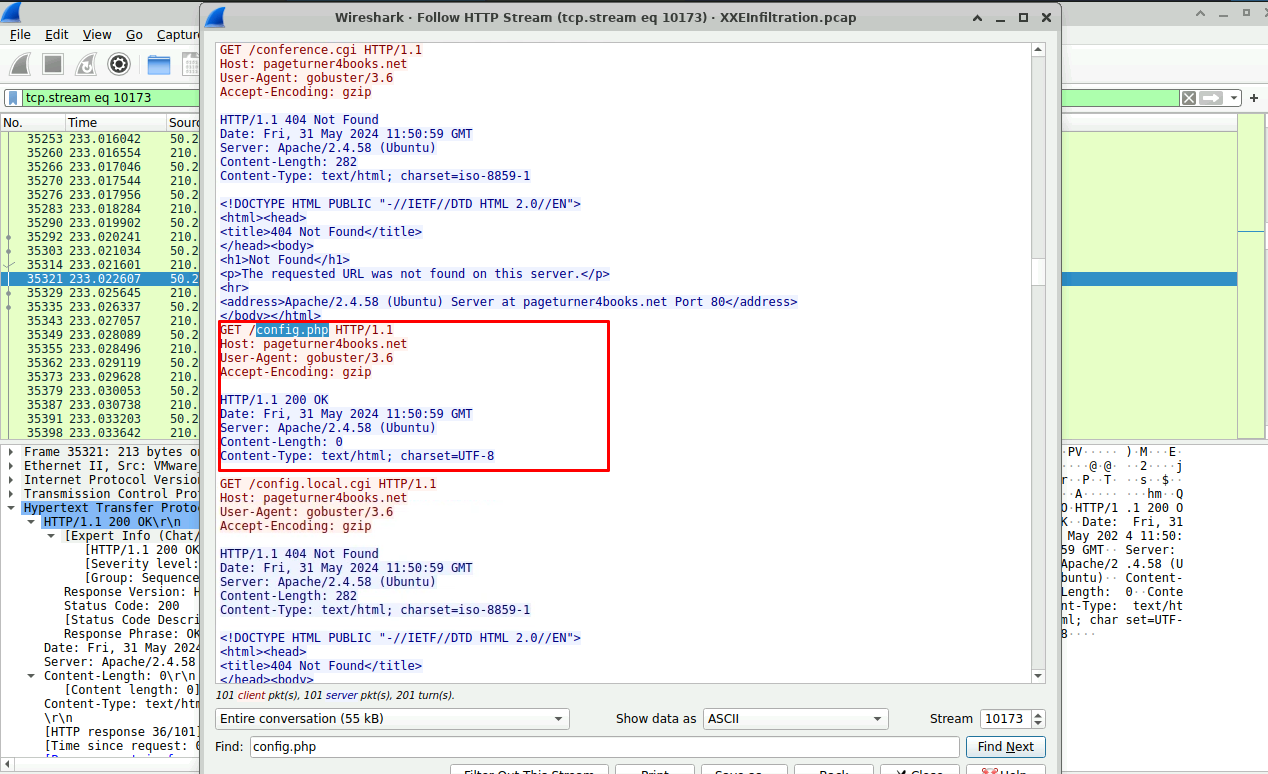The height and width of the screenshot is (774, 1268).
Task: Click the open capture file folder icon
Action: point(159,64)
